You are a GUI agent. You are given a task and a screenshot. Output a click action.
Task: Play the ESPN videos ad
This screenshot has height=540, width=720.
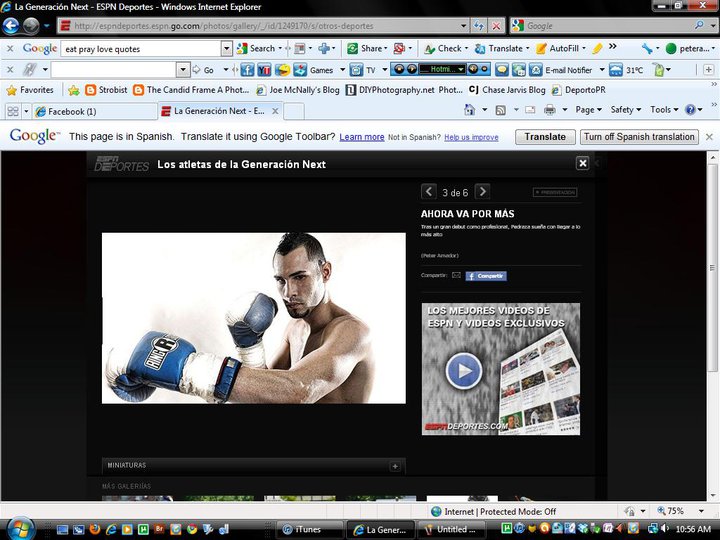(462, 371)
